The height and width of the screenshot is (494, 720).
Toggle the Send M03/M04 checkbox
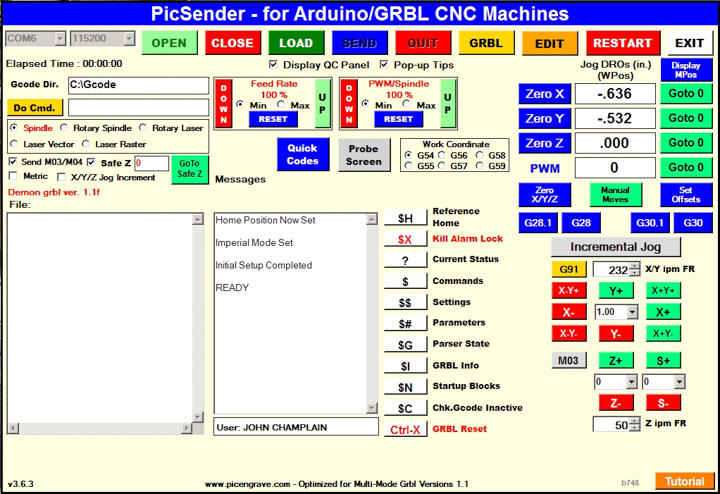13,162
